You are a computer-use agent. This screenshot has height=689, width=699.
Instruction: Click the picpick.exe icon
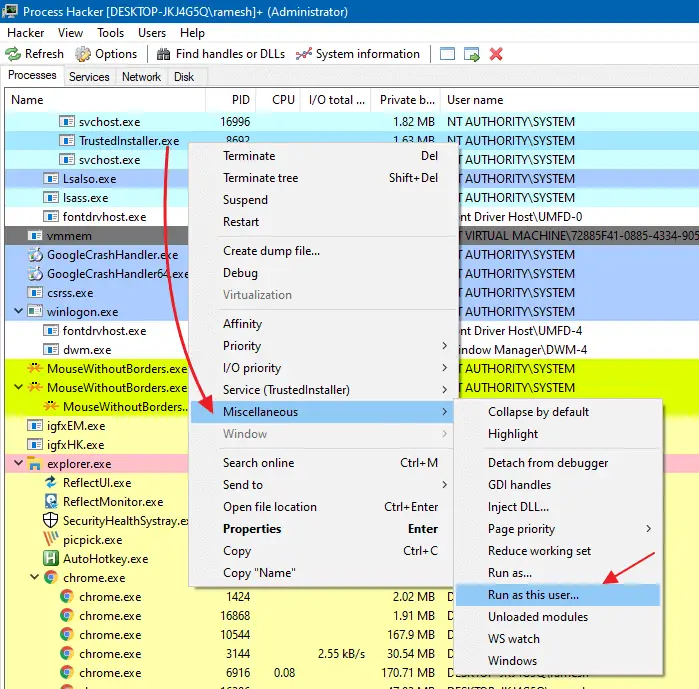(x=51, y=539)
